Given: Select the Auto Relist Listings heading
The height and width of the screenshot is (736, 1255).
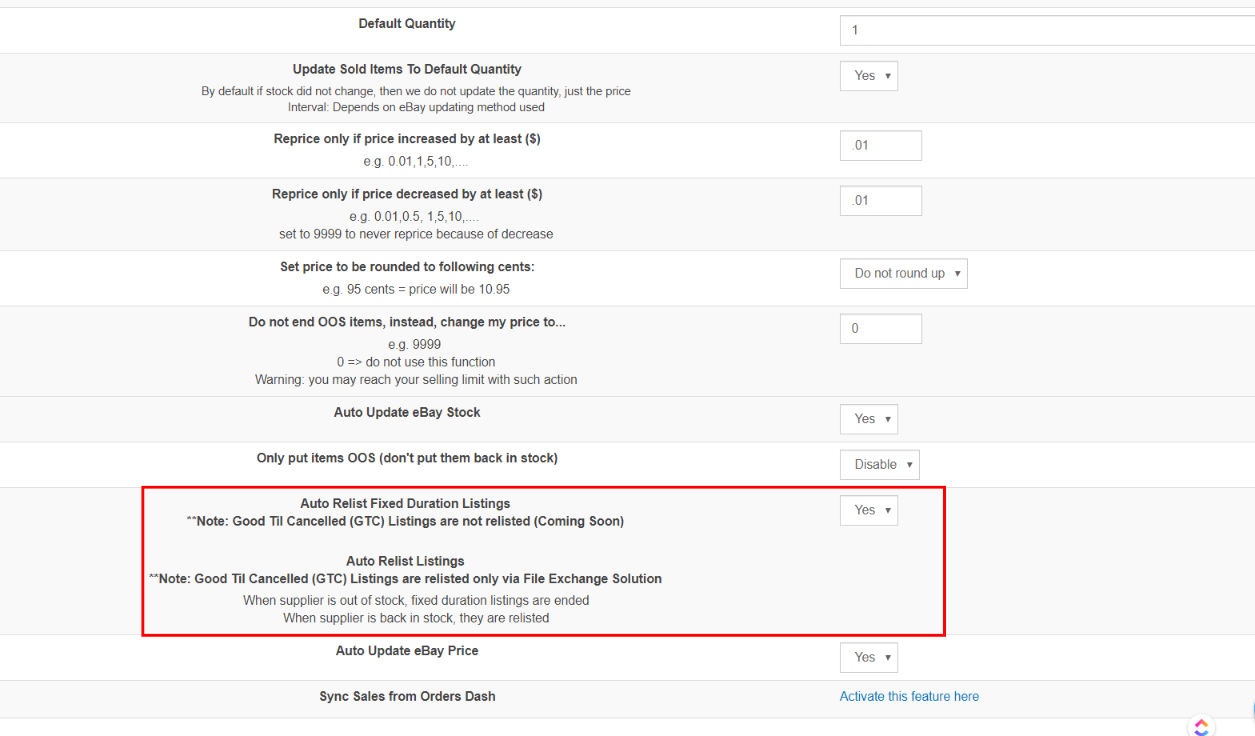Looking at the screenshot, I should [x=405, y=561].
